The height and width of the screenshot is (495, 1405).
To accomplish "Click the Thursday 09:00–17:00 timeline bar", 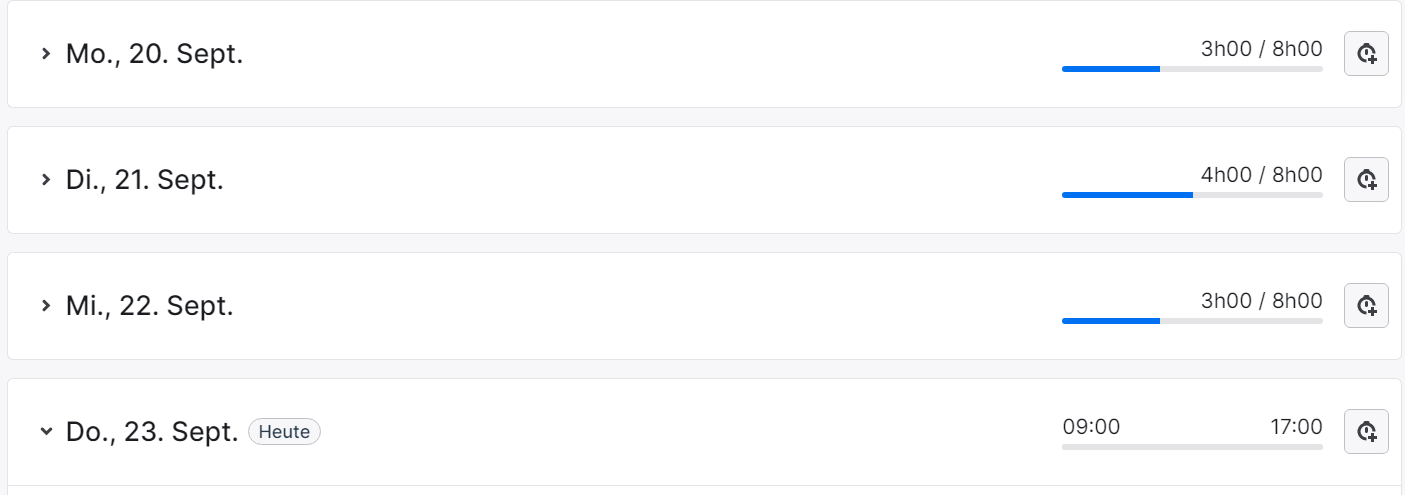I will coord(1192,447).
